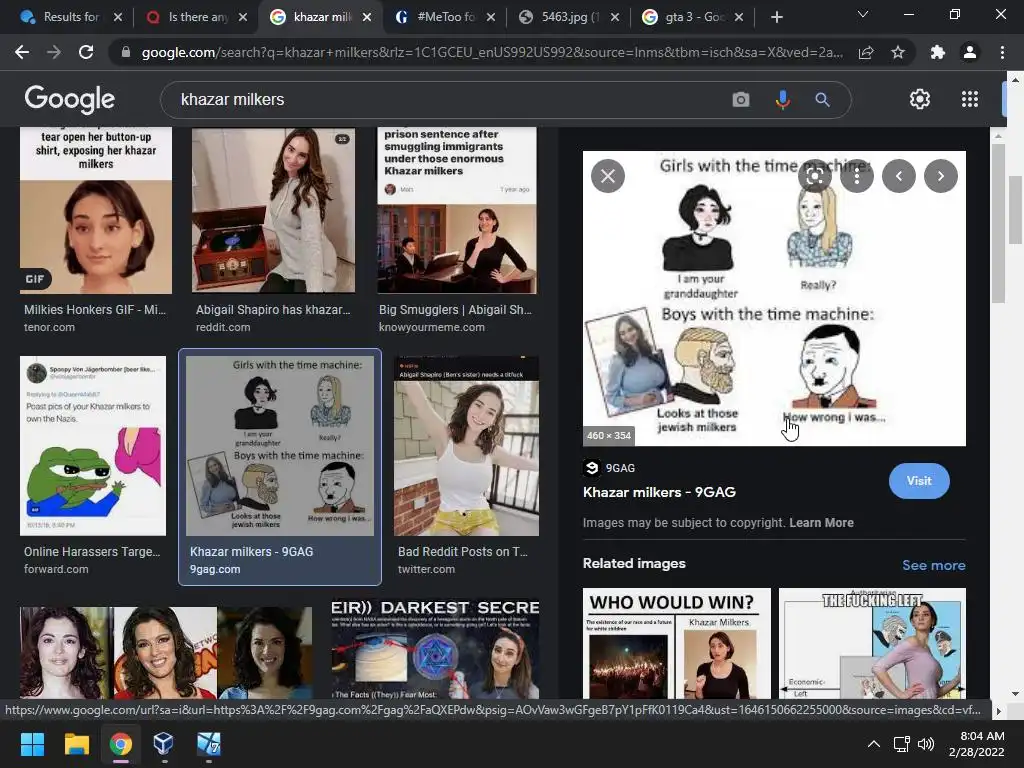Click the Google logo
The height and width of the screenshot is (768, 1024).
click(x=69, y=99)
